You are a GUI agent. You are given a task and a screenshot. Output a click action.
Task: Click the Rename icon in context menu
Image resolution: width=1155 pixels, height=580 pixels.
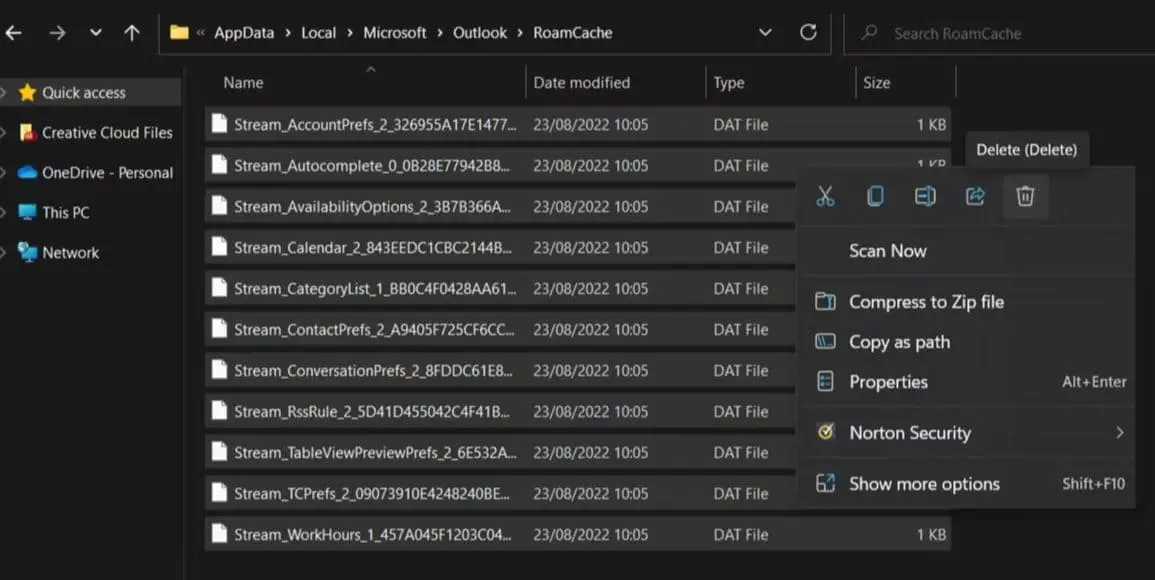tap(925, 197)
